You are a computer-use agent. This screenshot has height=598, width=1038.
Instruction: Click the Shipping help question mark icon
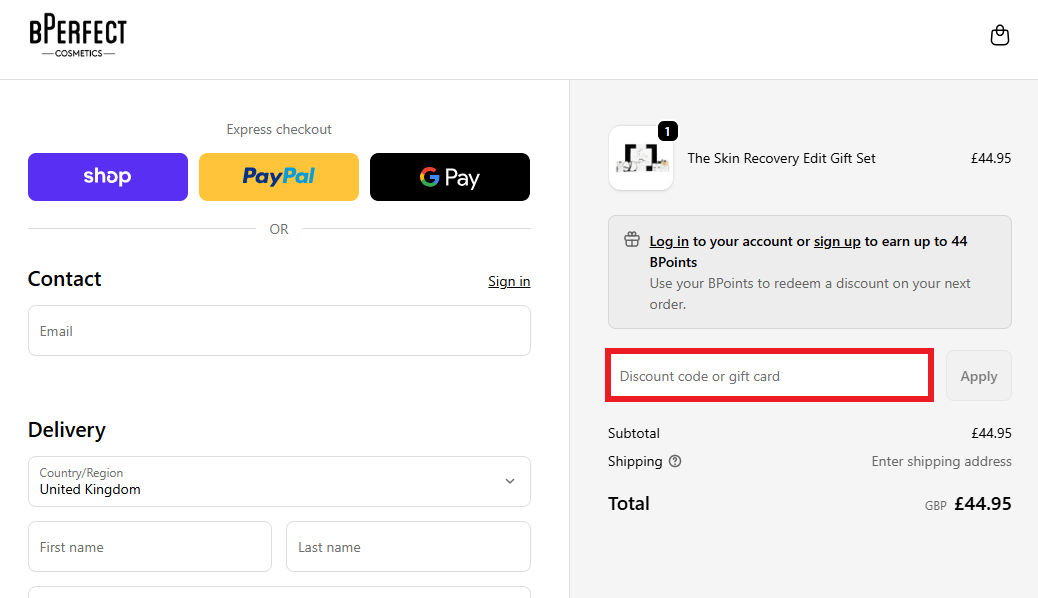pos(675,461)
